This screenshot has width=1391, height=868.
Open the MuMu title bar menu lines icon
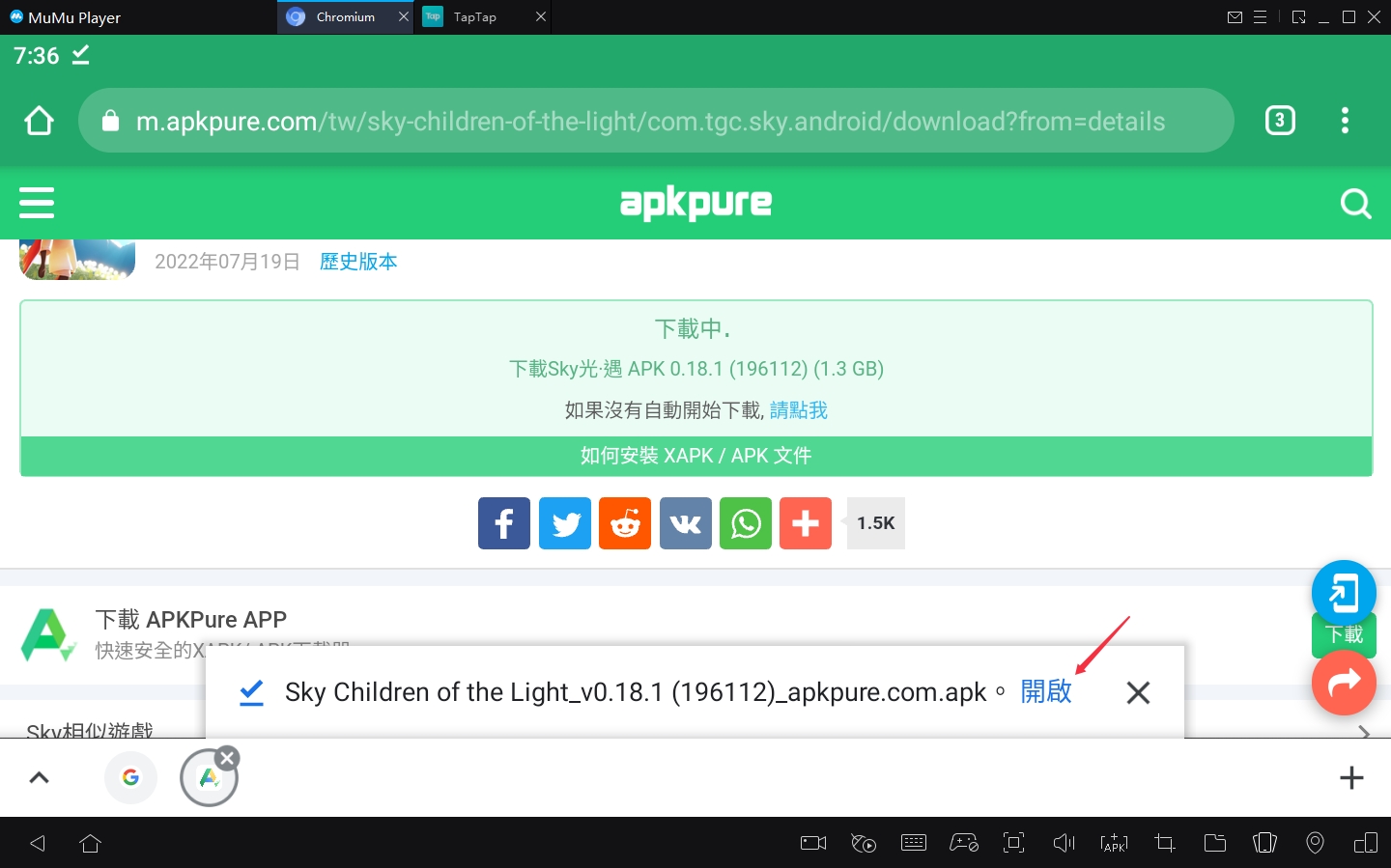tap(1260, 17)
